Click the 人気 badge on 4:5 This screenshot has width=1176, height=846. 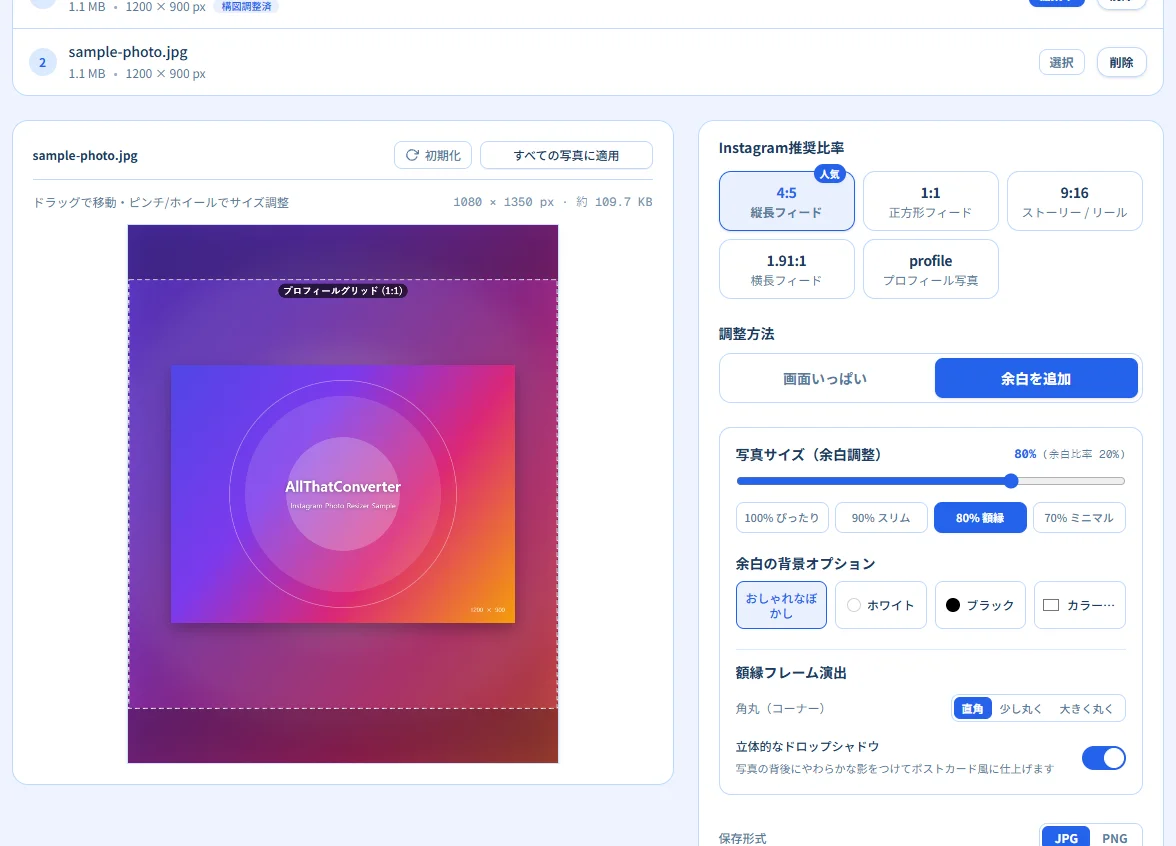tap(830, 174)
